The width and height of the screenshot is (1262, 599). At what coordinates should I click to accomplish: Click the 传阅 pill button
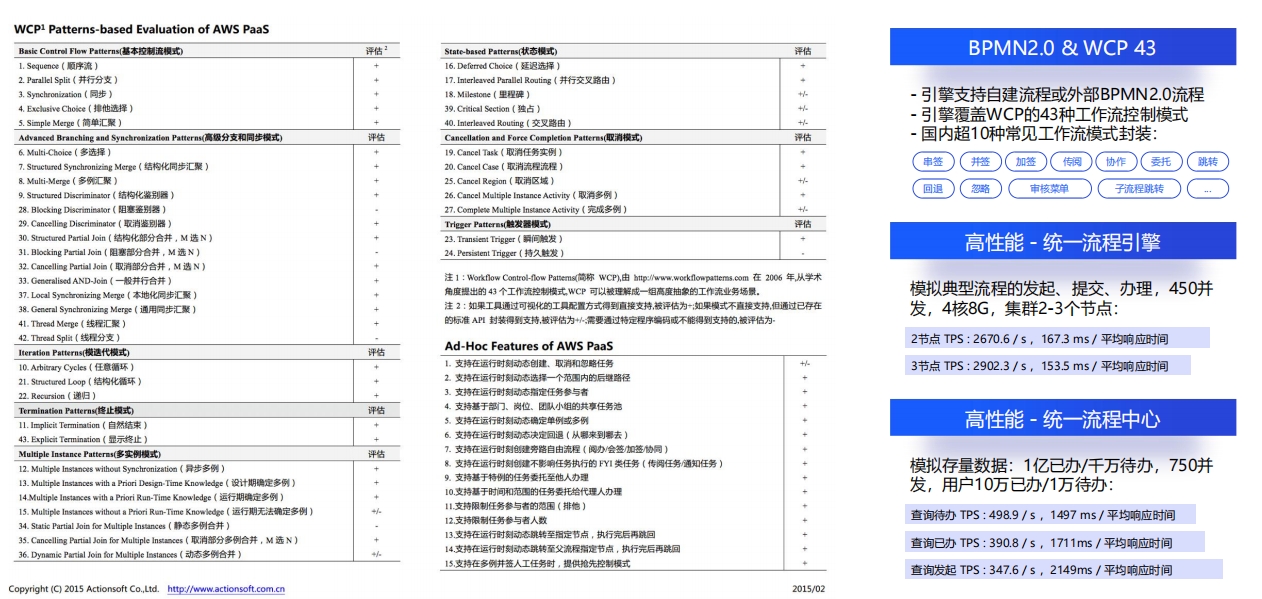1072,161
